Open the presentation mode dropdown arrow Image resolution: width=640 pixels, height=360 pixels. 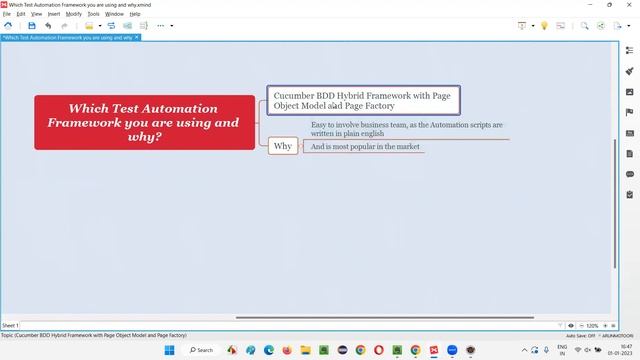[x=533, y=26]
